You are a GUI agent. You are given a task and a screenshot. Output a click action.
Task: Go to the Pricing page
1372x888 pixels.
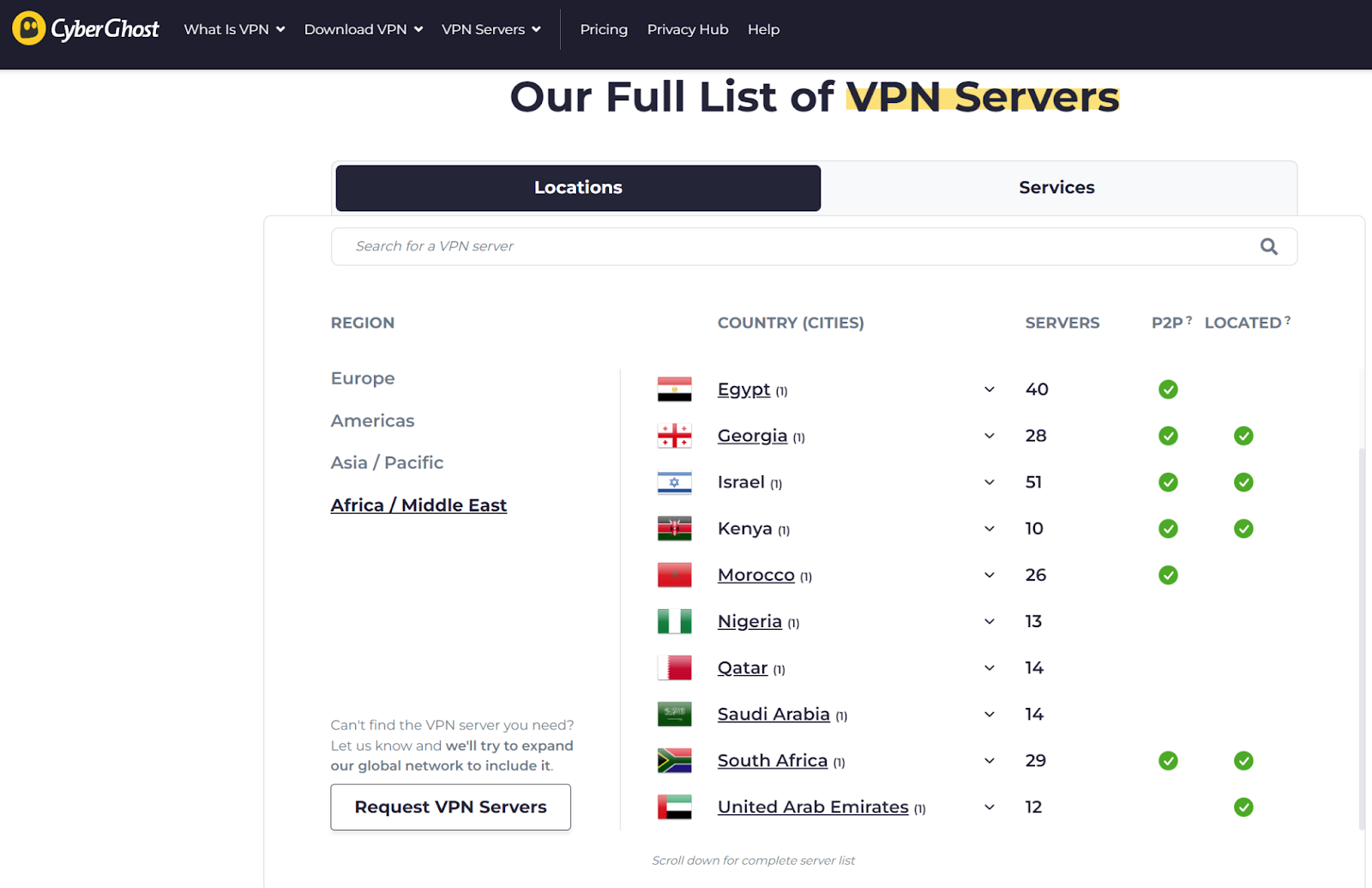[604, 29]
